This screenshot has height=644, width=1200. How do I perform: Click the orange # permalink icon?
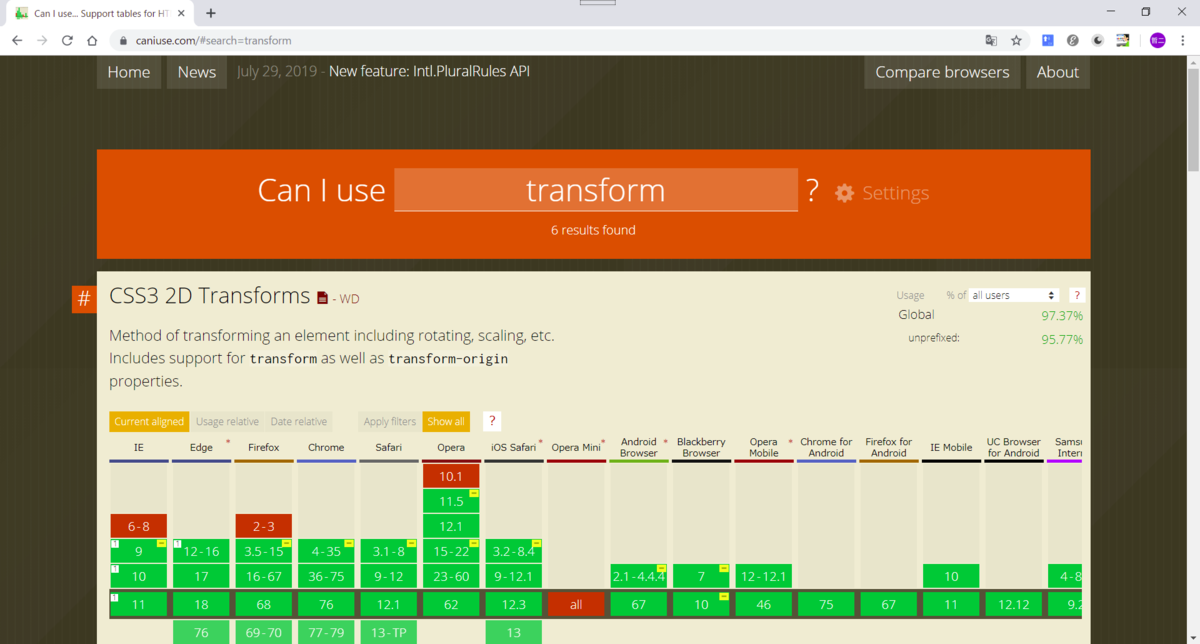pos(84,298)
